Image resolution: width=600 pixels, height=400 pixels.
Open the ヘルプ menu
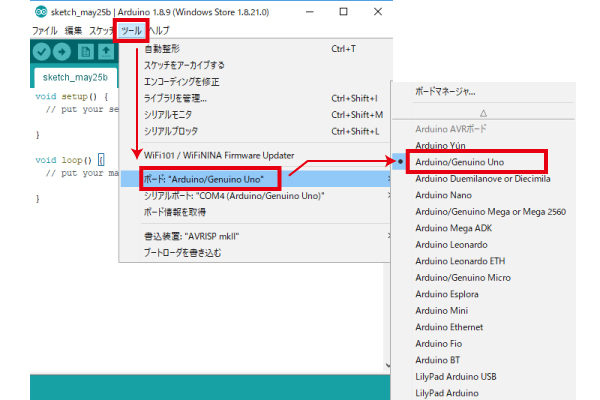click(159, 31)
